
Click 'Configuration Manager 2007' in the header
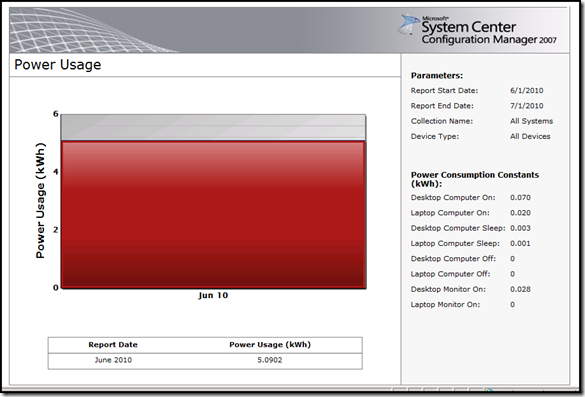[x=489, y=40]
